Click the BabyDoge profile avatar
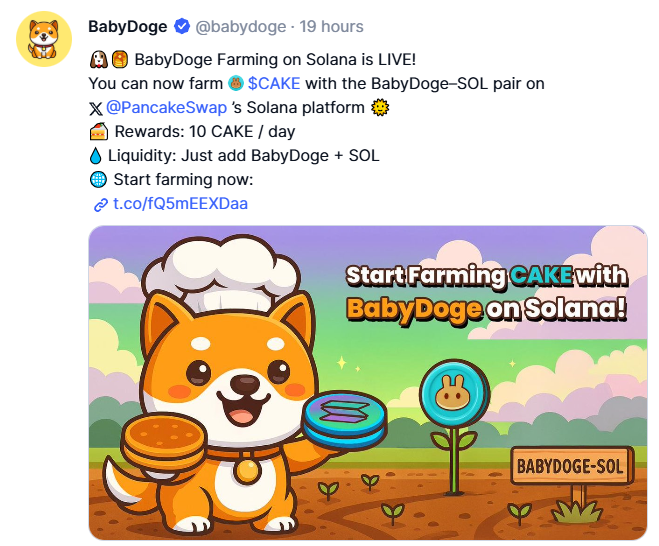 [x=44, y=39]
